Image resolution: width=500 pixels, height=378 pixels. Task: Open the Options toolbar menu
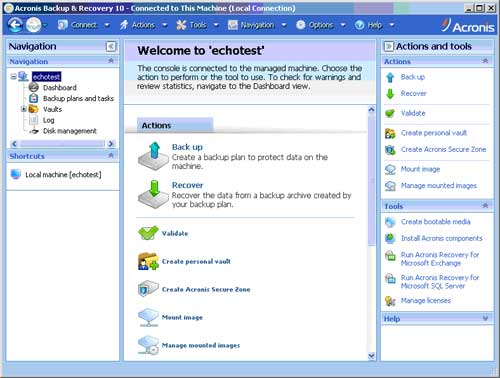[x=315, y=25]
